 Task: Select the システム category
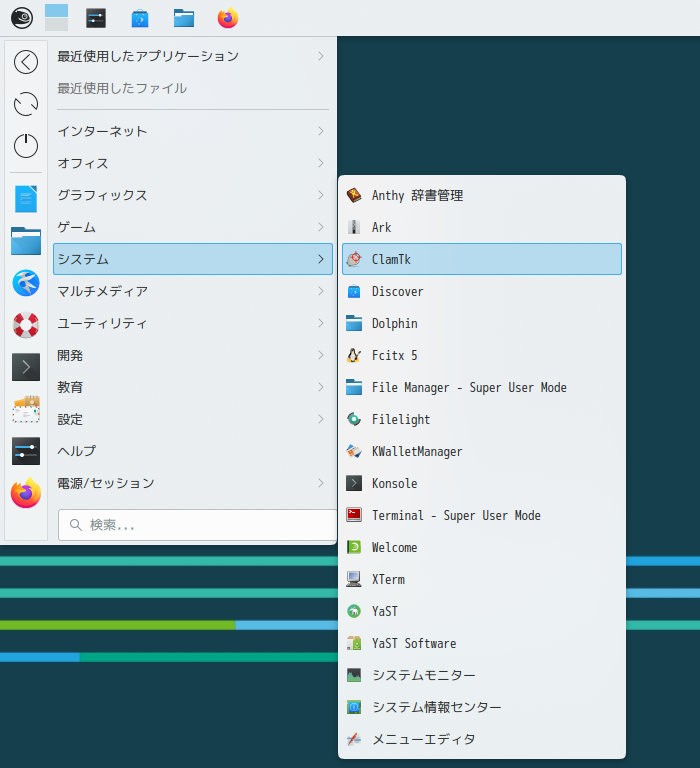(x=193, y=259)
